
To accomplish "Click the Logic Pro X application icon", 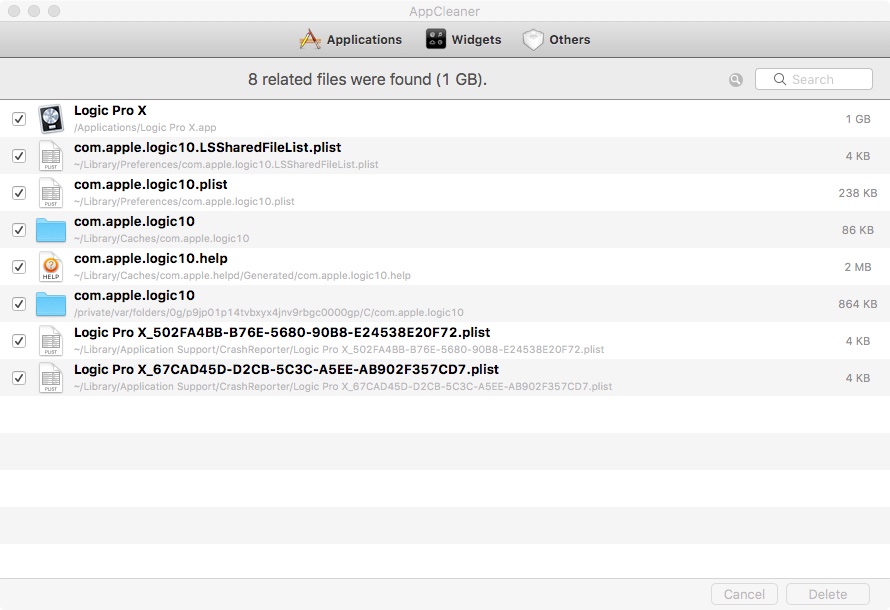I will pos(51,119).
